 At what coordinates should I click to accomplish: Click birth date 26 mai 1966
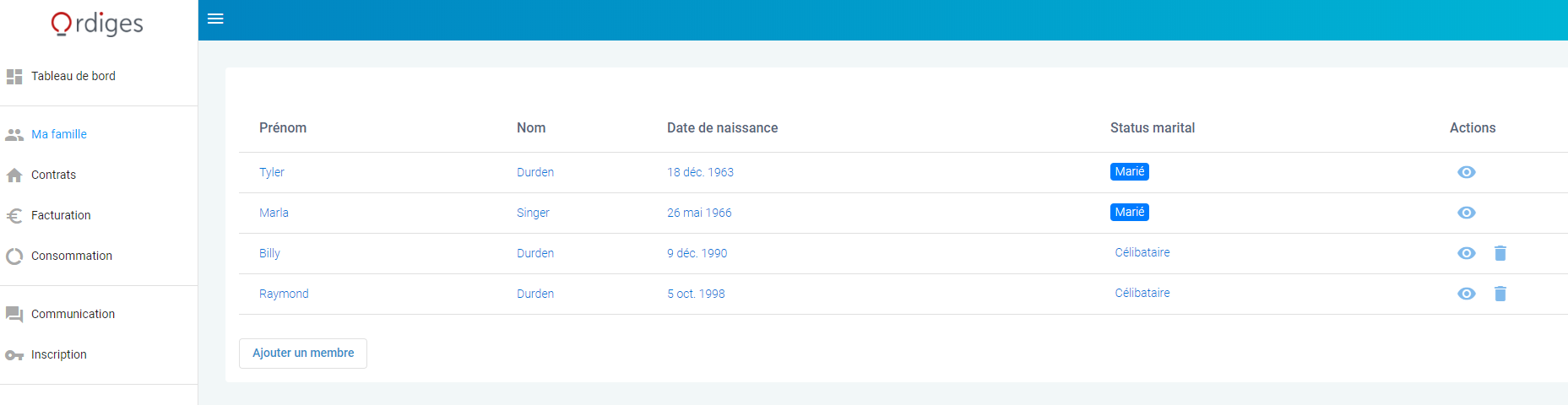point(699,213)
